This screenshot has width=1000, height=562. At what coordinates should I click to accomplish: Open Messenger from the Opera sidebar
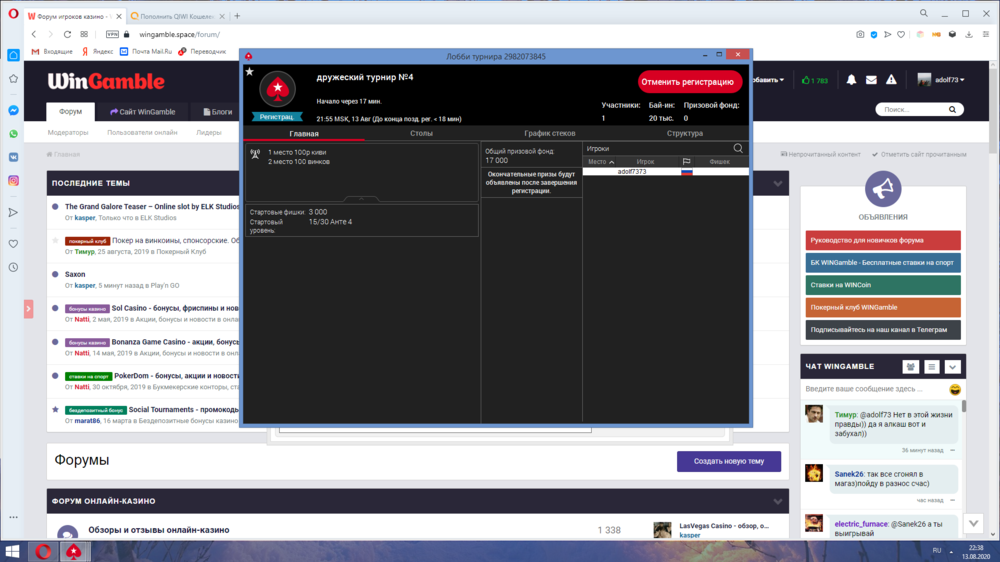[x=14, y=111]
